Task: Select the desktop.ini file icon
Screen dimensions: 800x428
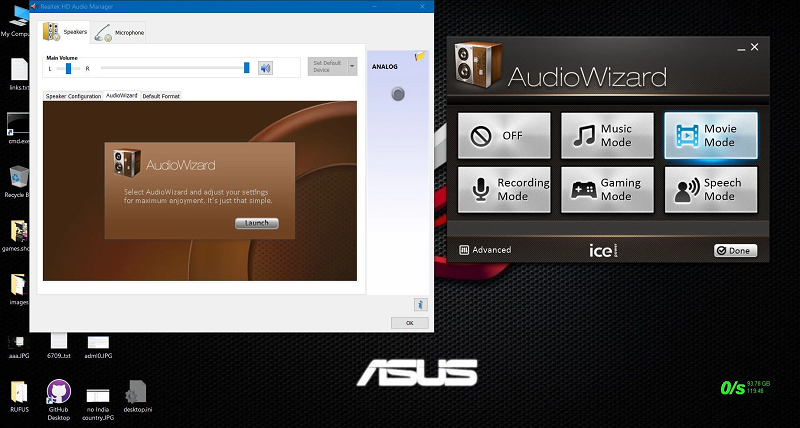Action: pyautogui.click(x=138, y=396)
